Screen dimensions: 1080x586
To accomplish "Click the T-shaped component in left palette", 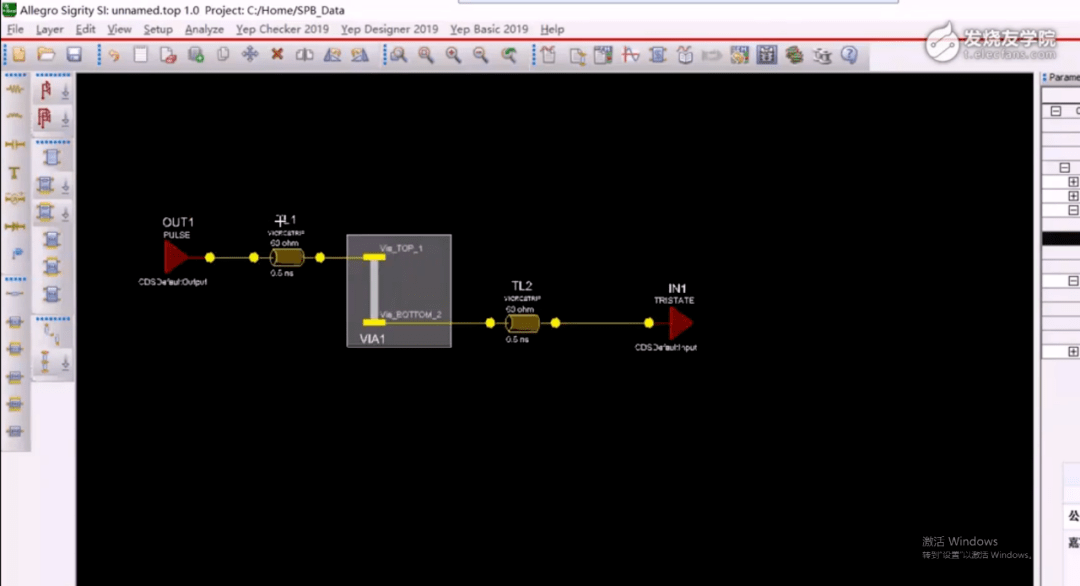I will 14,173.
